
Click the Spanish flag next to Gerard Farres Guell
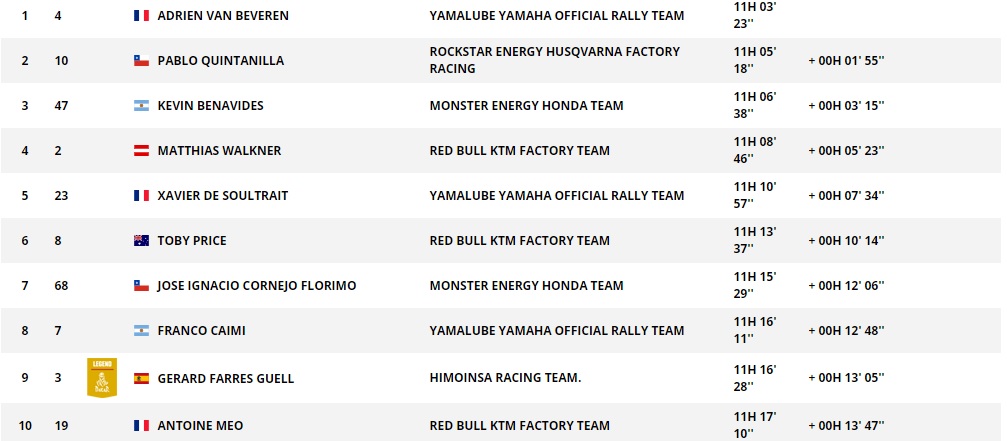click(141, 379)
